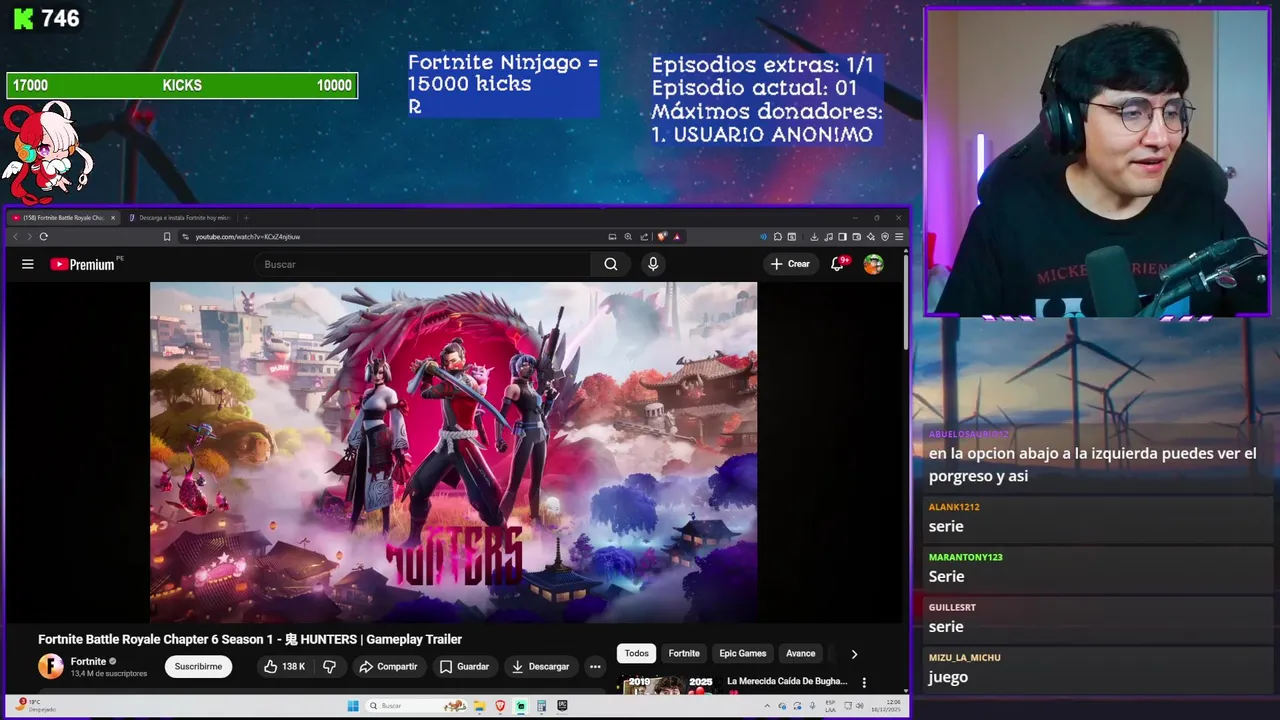Bookmark the page from the address bar
Viewport: 1280px width, 720px height.
click(167, 237)
